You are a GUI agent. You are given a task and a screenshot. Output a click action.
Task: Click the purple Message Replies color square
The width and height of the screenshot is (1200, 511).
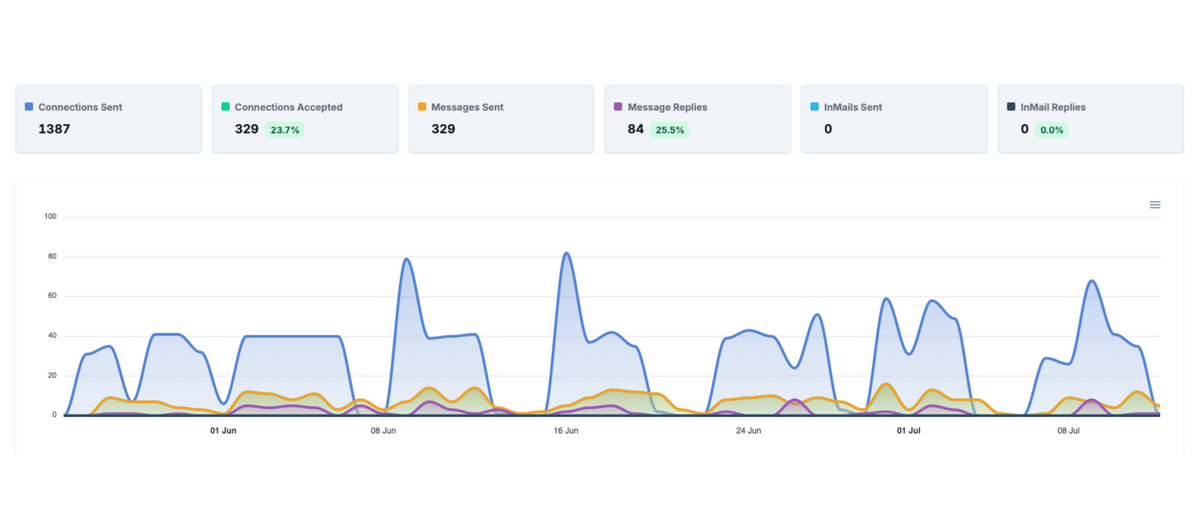coord(618,107)
